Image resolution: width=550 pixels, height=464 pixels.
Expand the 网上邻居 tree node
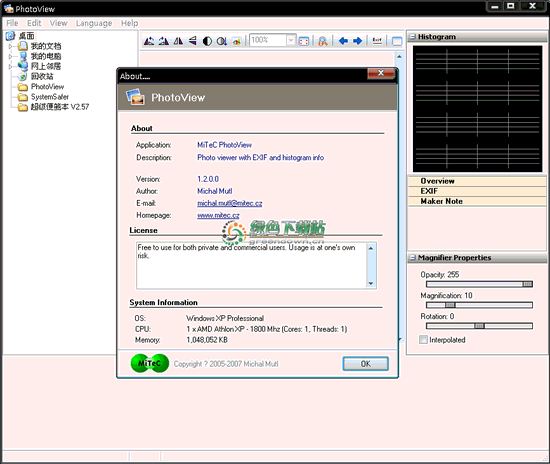[11, 66]
